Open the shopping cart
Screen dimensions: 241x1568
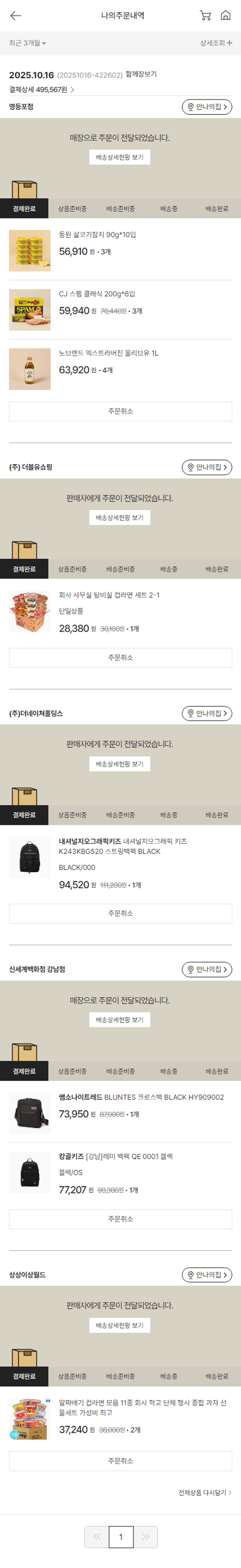[205, 16]
